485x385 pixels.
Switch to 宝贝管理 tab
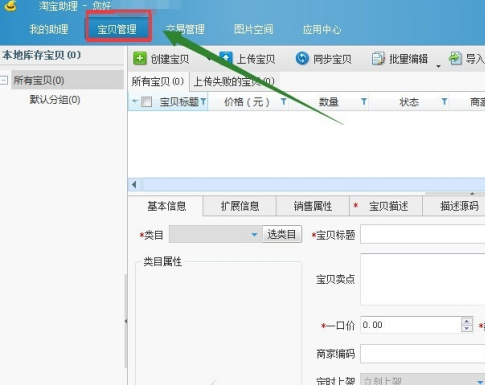point(117,29)
